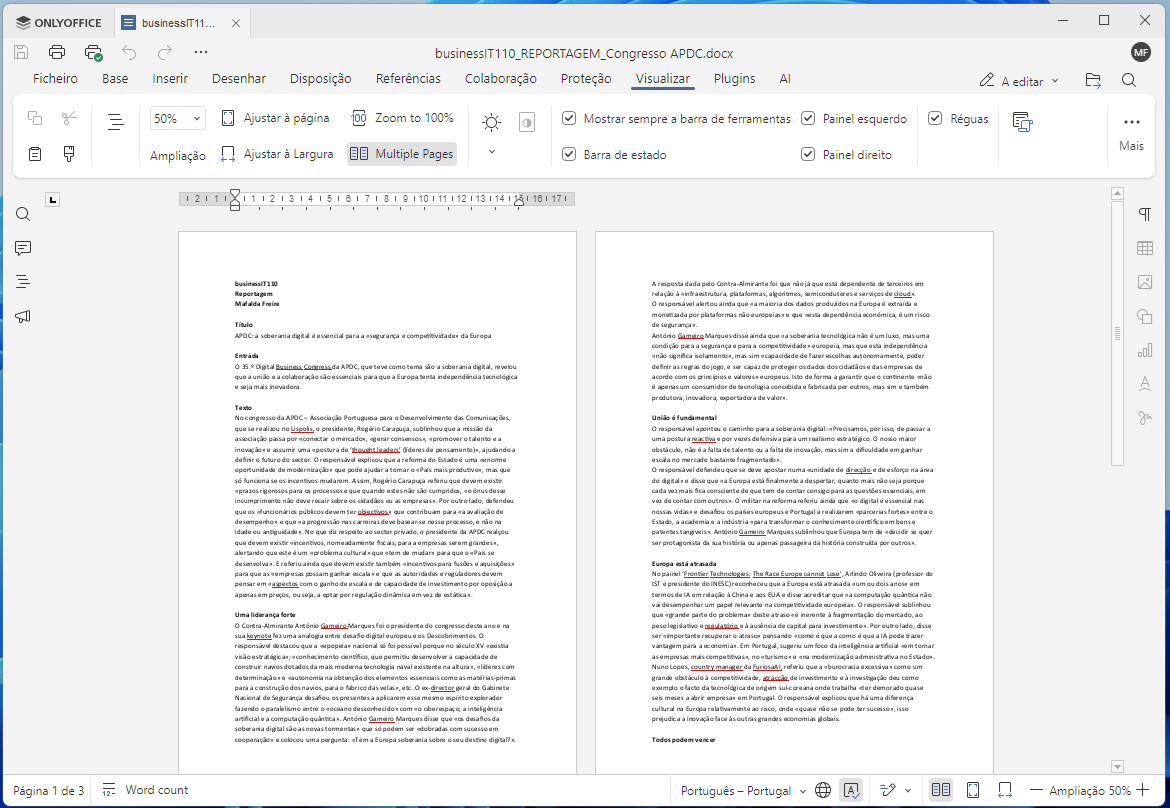Open the Ficheiro menu
The width and height of the screenshot is (1170, 808).
click(55, 78)
